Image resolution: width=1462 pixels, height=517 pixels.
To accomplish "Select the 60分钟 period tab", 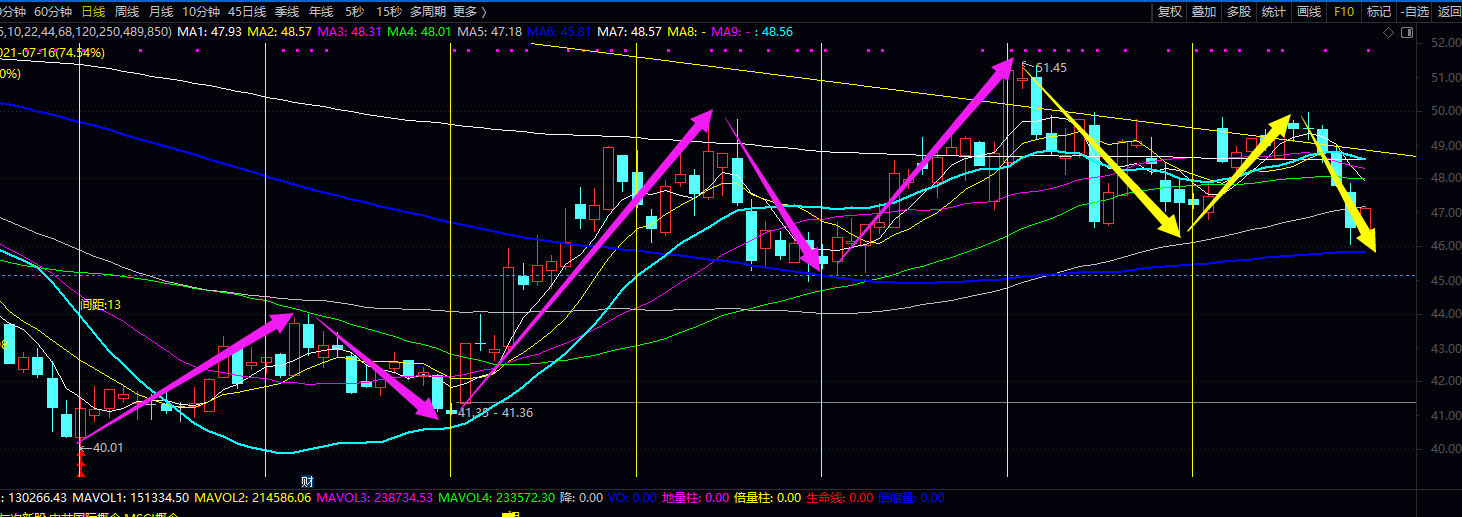I will [52, 12].
